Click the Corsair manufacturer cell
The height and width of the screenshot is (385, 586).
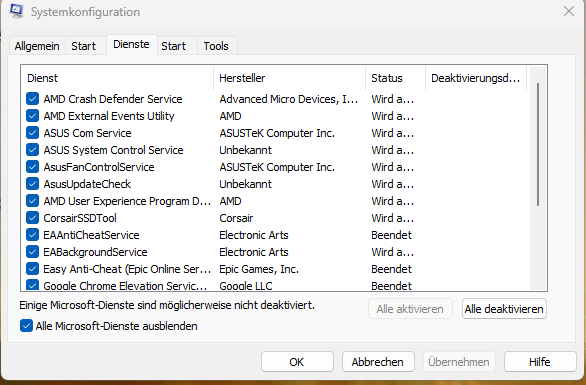[236, 218]
